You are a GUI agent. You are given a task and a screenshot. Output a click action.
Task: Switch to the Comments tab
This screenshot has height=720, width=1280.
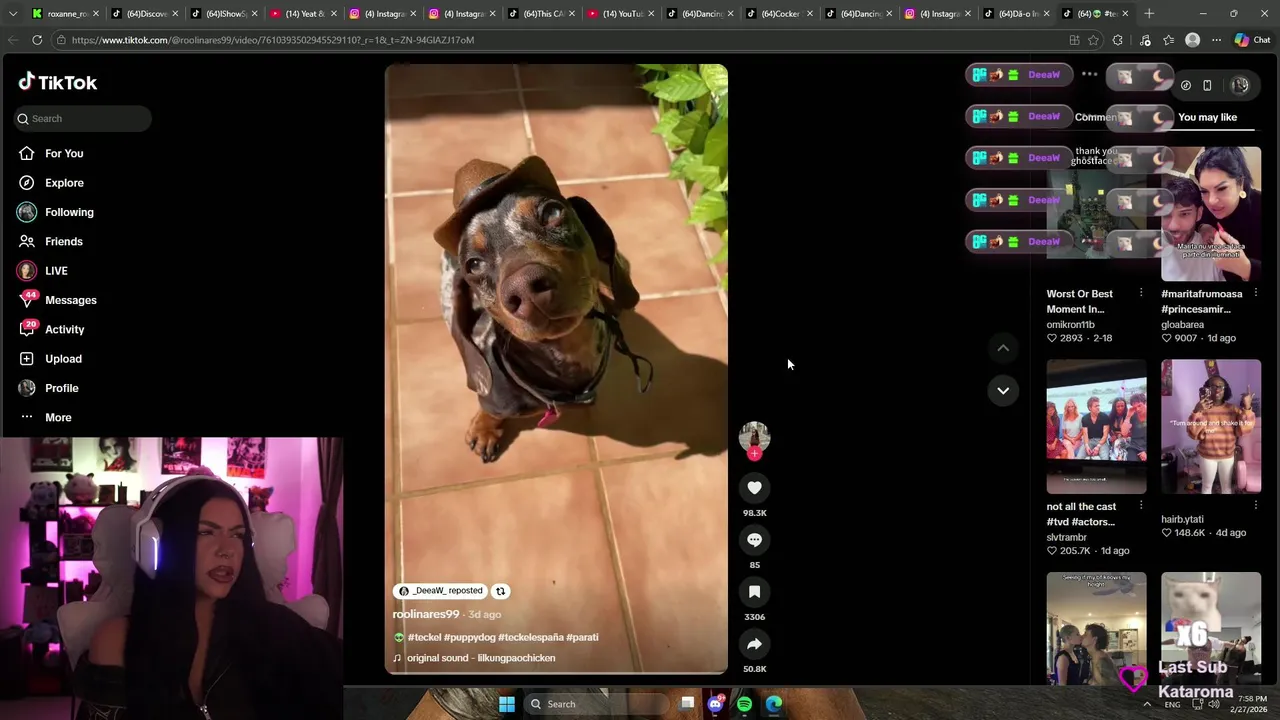point(1096,117)
